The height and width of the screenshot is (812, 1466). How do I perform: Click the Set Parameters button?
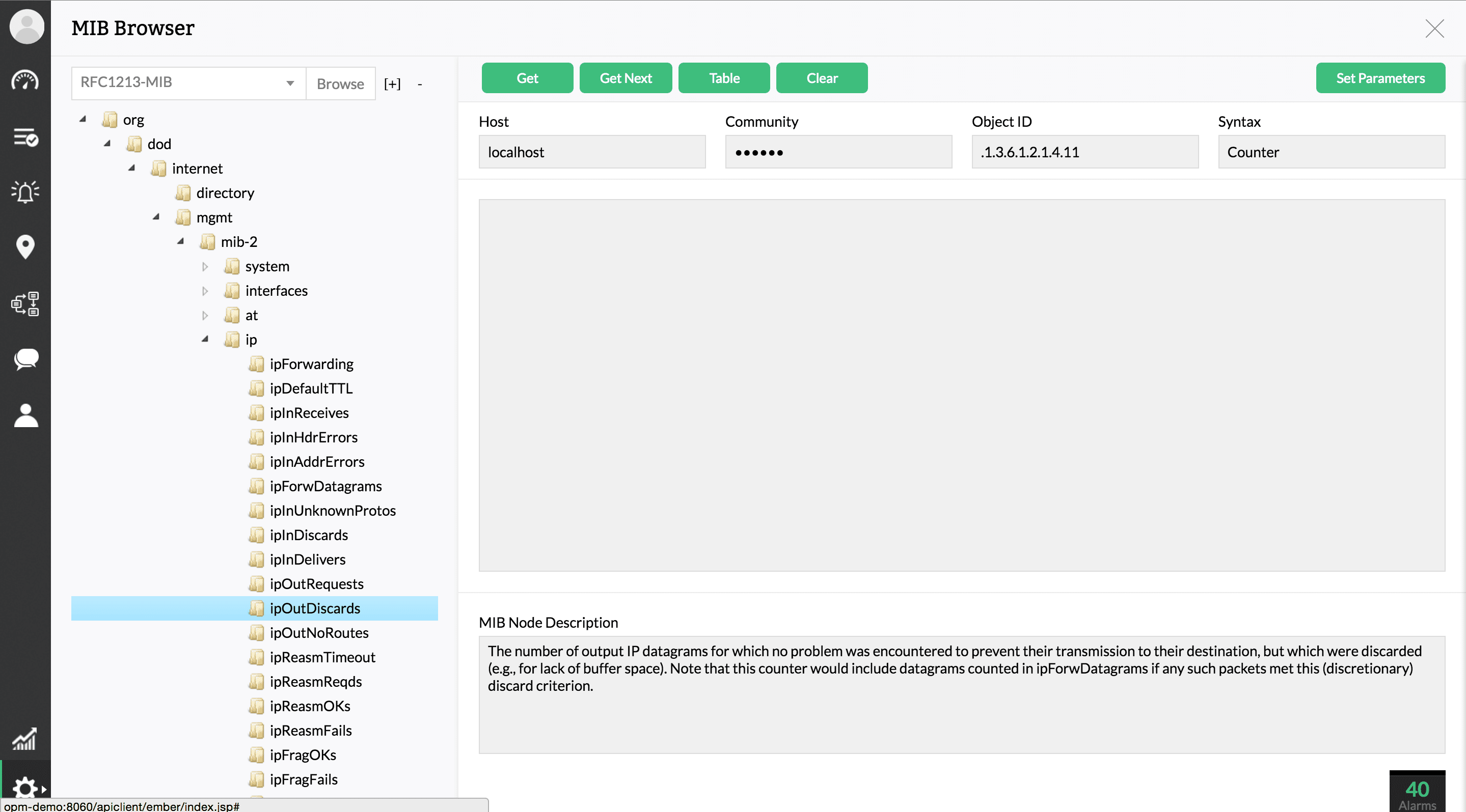[1380, 78]
